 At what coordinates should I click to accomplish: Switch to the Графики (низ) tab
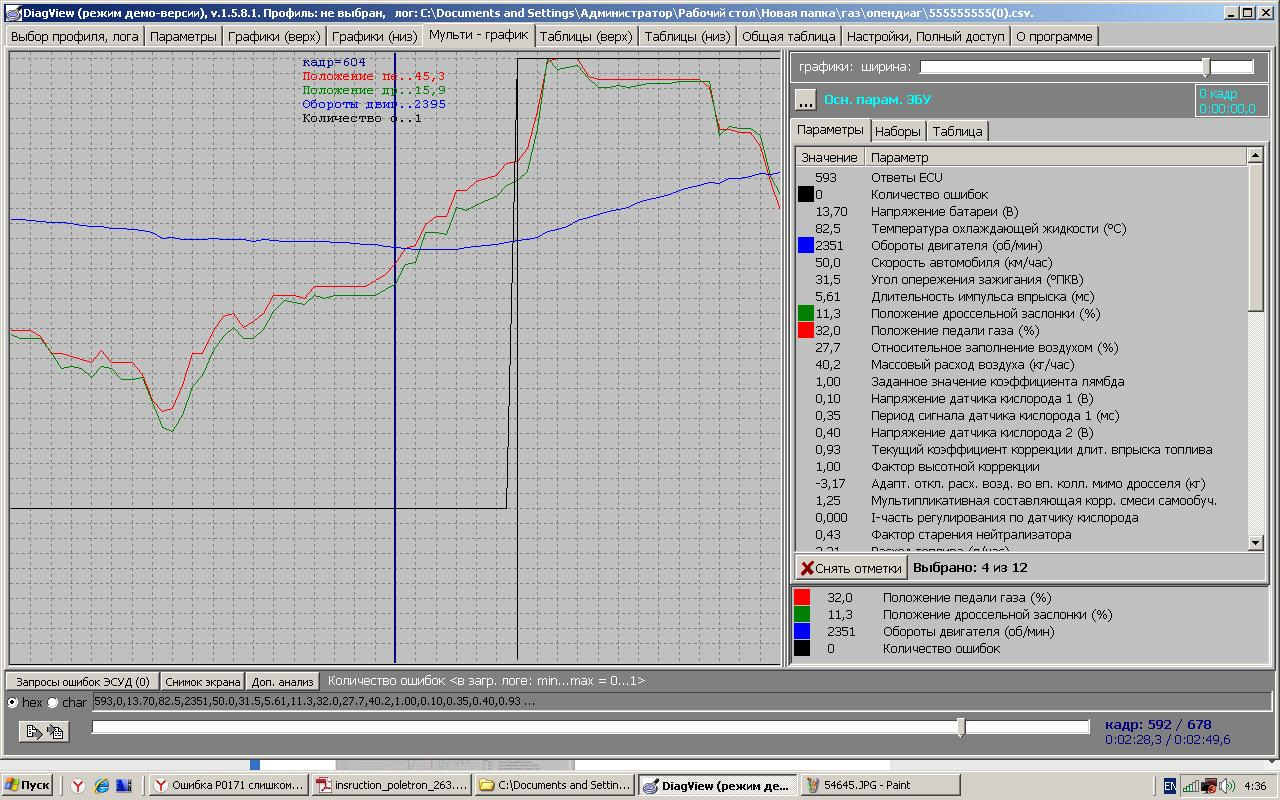(375, 36)
